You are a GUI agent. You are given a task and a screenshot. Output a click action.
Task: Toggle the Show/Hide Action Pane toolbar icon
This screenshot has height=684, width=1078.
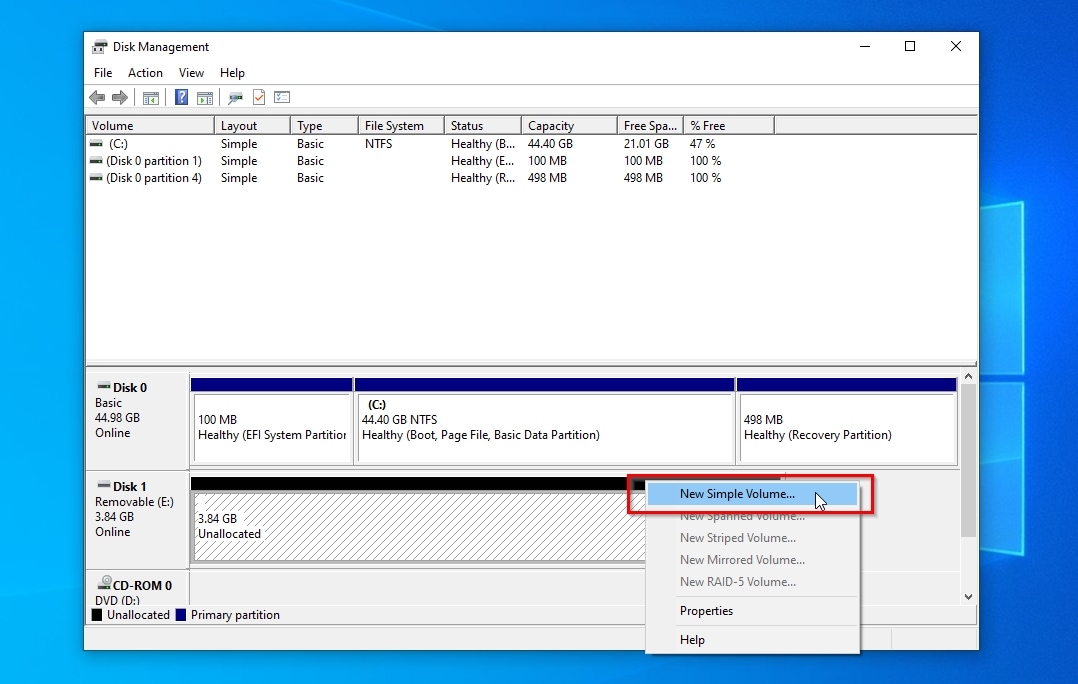pyautogui.click(x=205, y=98)
